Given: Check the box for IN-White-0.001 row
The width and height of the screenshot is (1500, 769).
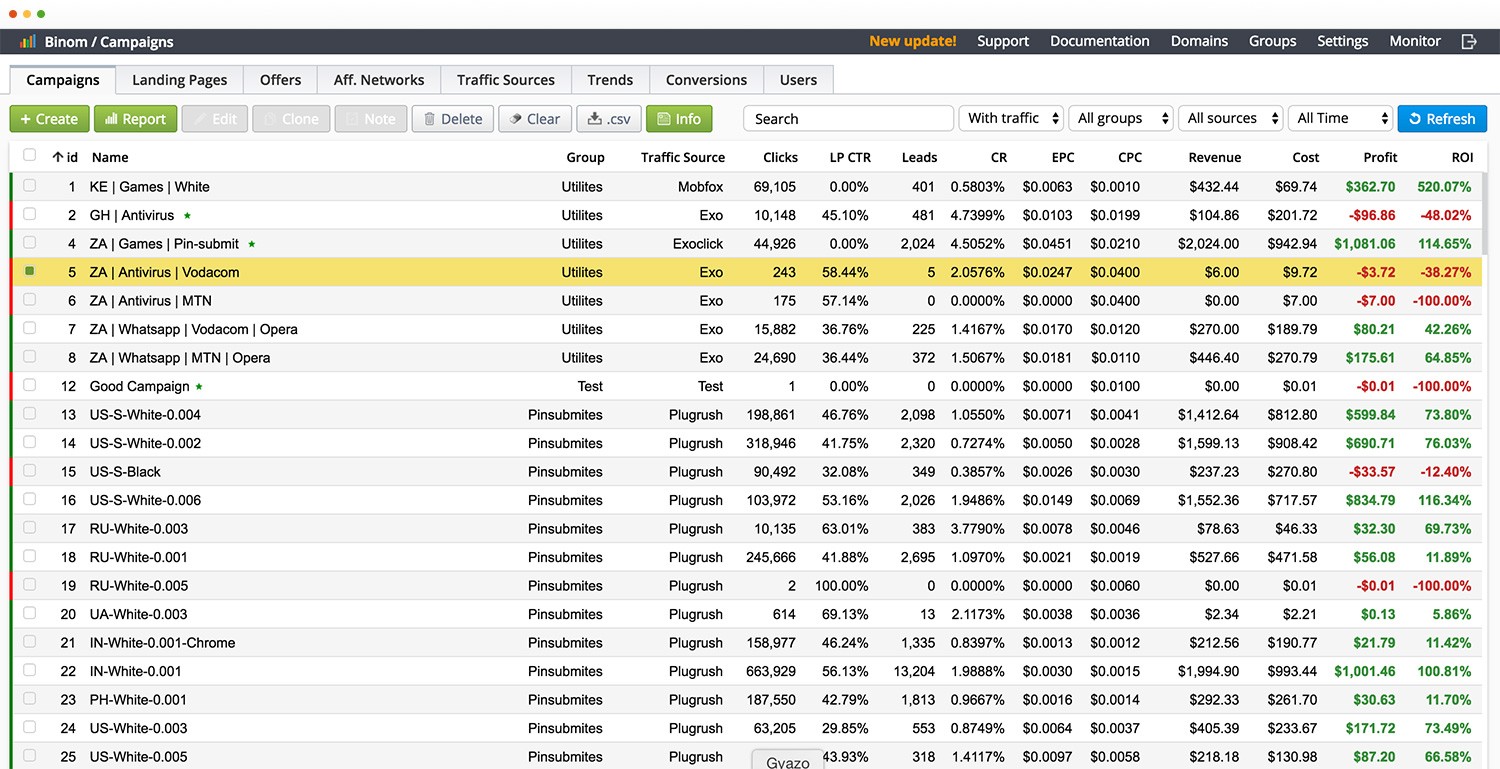Looking at the screenshot, I should click(30, 670).
